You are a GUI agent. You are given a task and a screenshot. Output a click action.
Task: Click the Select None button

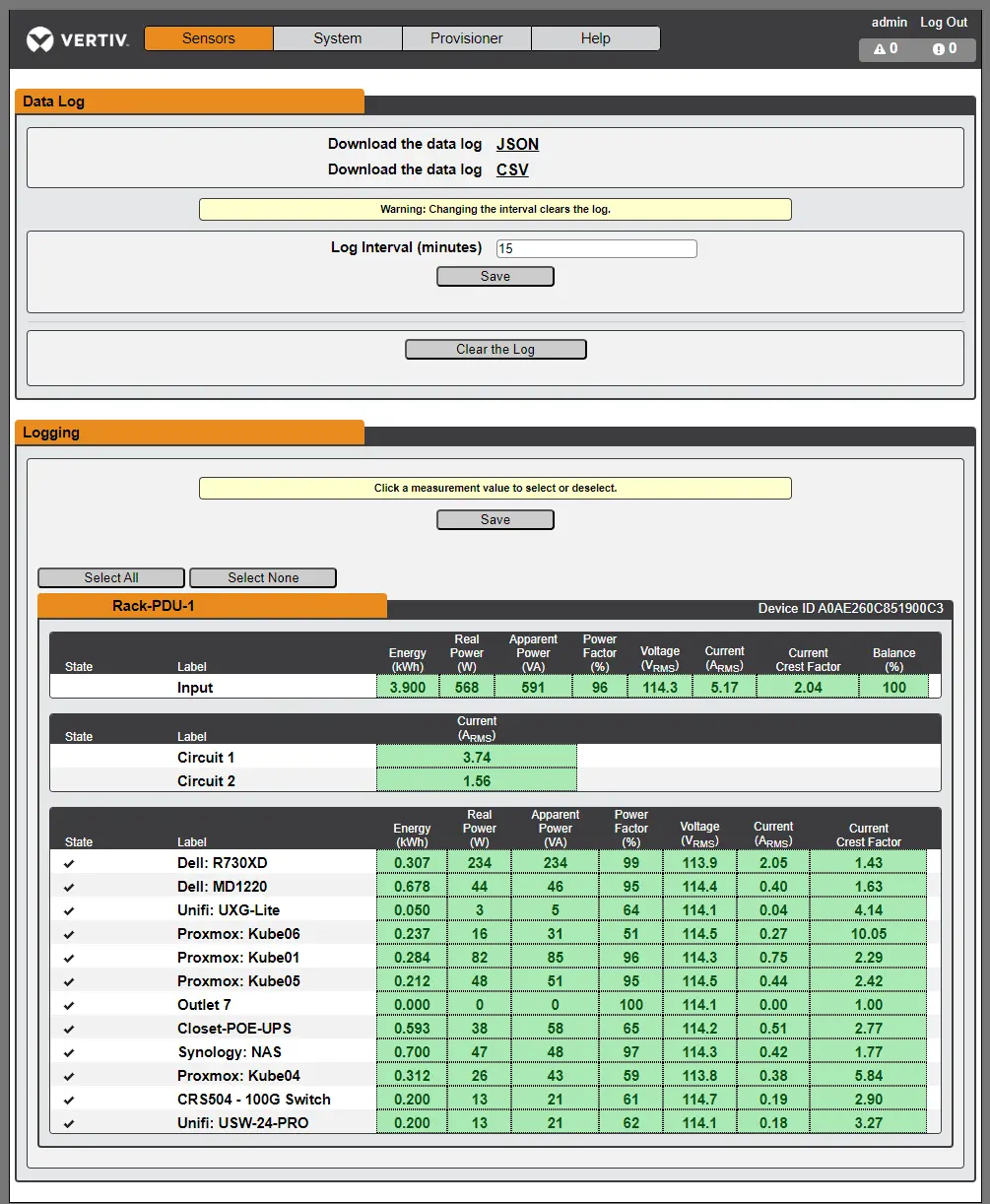(263, 578)
